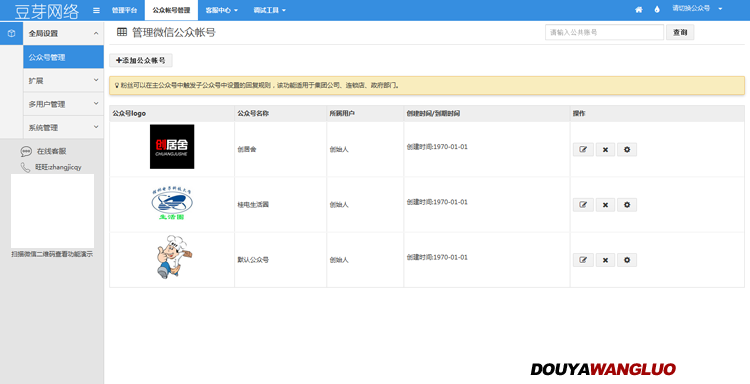Focus the 请输入公共账号 search field
750x384 pixels.
(604, 32)
